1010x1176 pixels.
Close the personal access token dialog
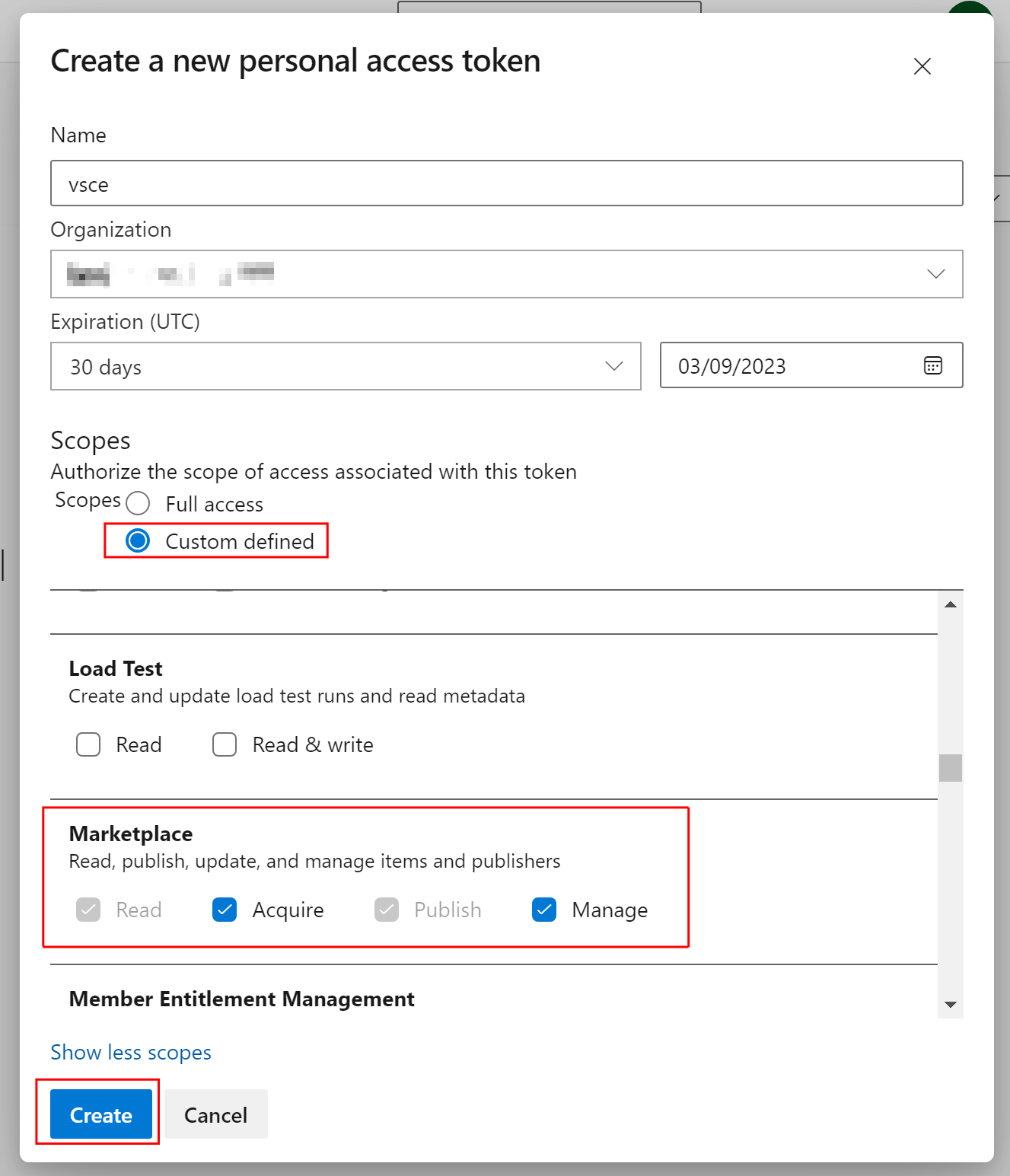pyautogui.click(x=922, y=66)
